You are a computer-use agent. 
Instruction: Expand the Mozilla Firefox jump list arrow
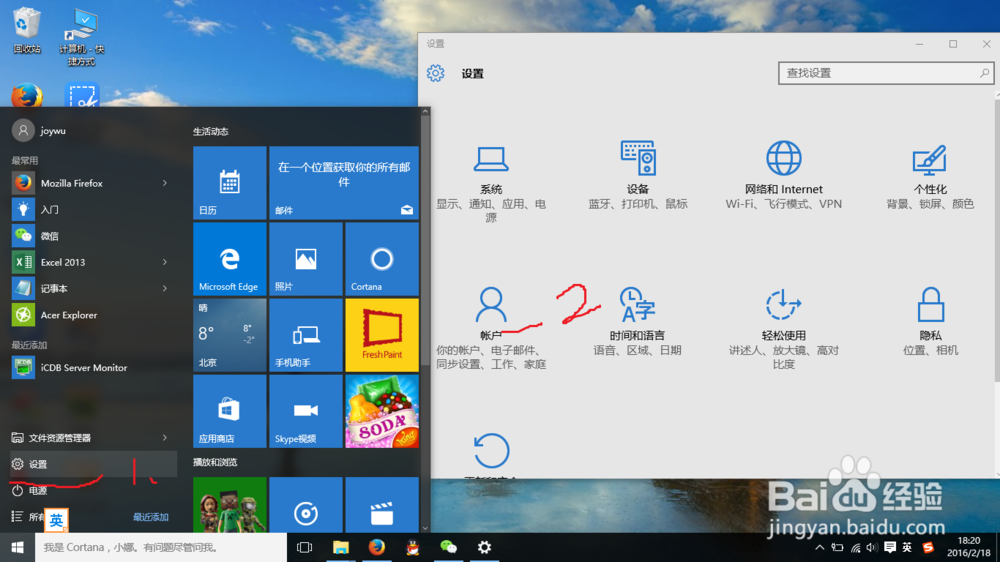165,183
